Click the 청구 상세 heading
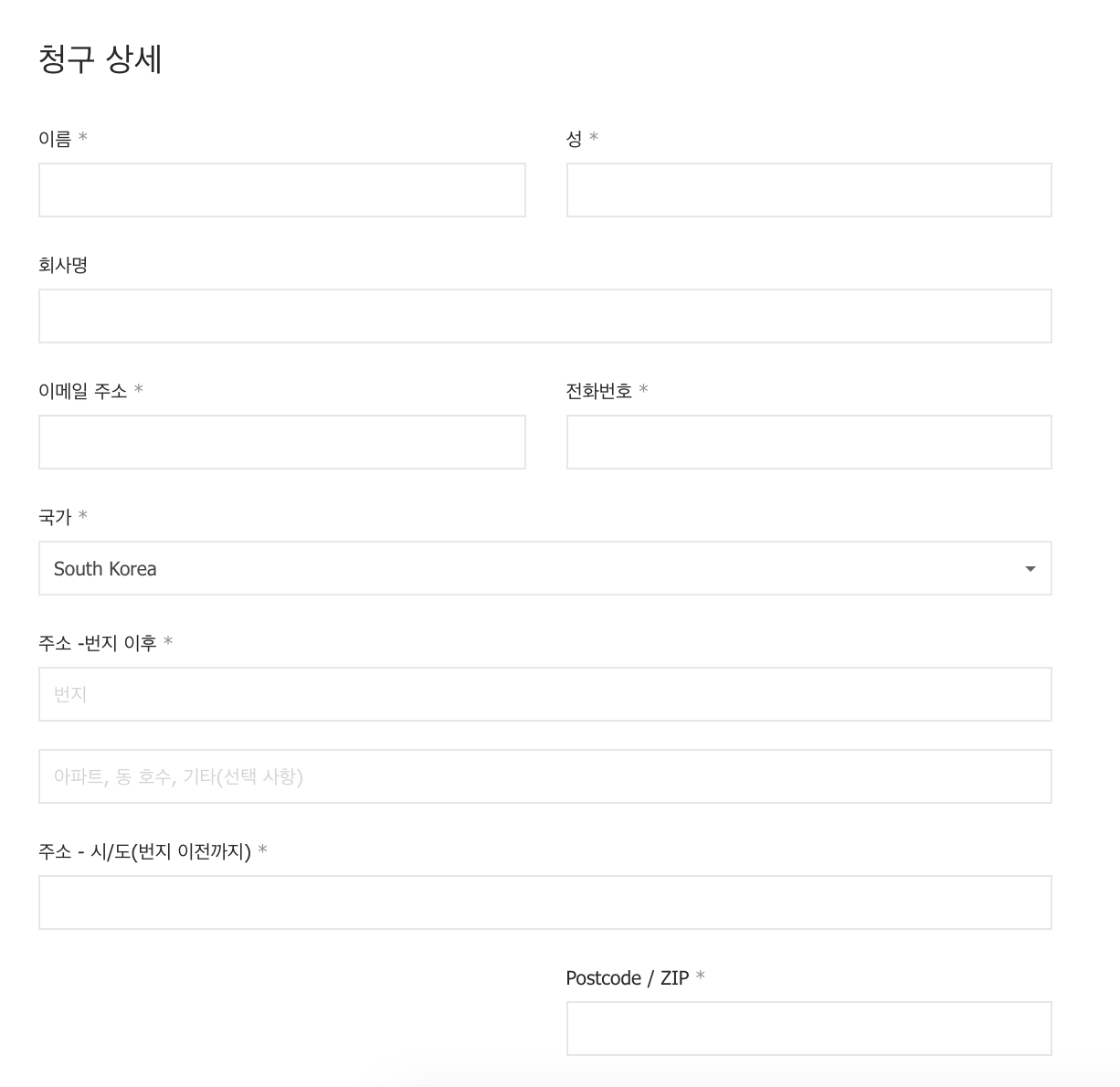The width and height of the screenshot is (1120, 1087). pyautogui.click(x=100, y=59)
